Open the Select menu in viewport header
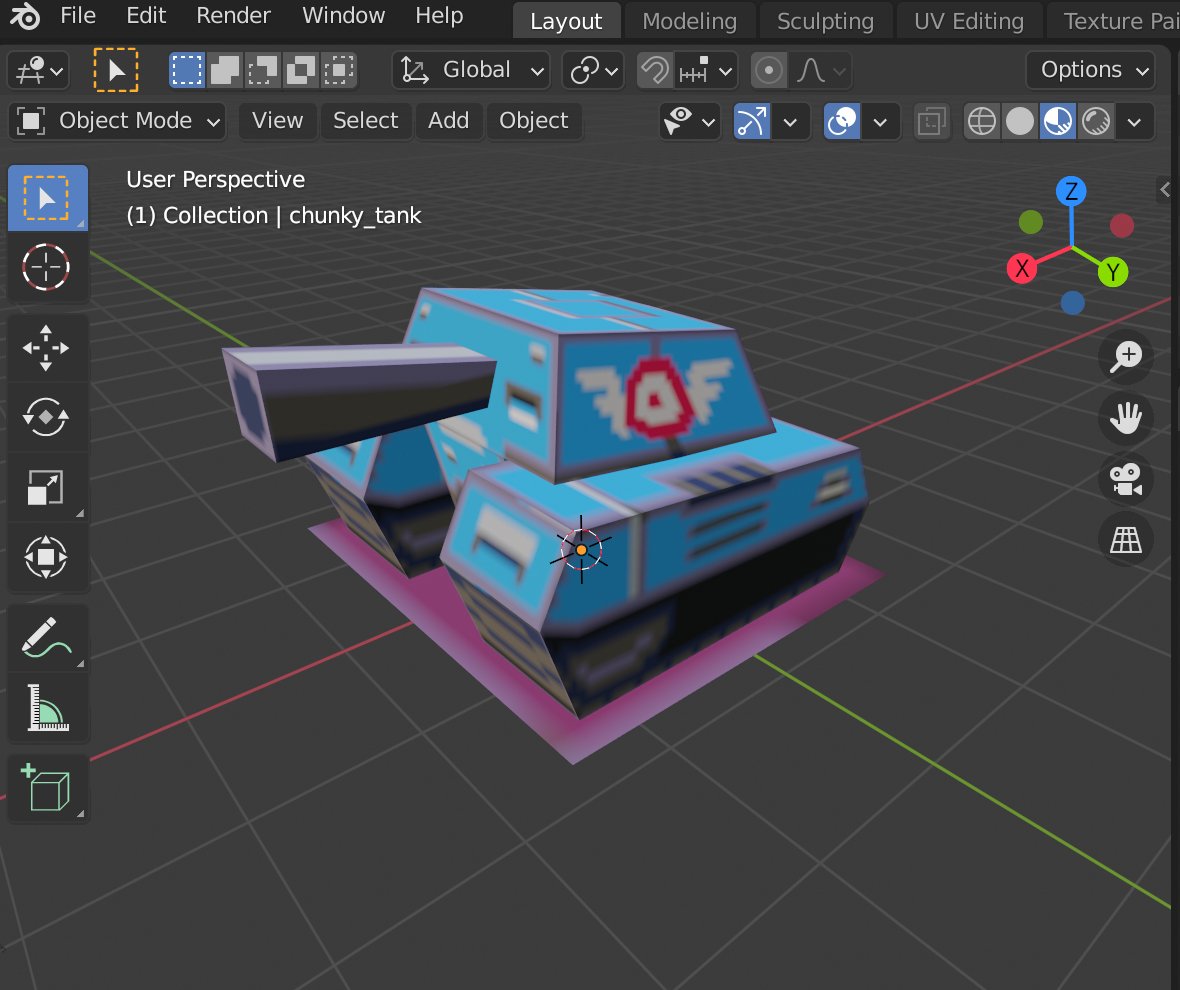 (366, 121)
